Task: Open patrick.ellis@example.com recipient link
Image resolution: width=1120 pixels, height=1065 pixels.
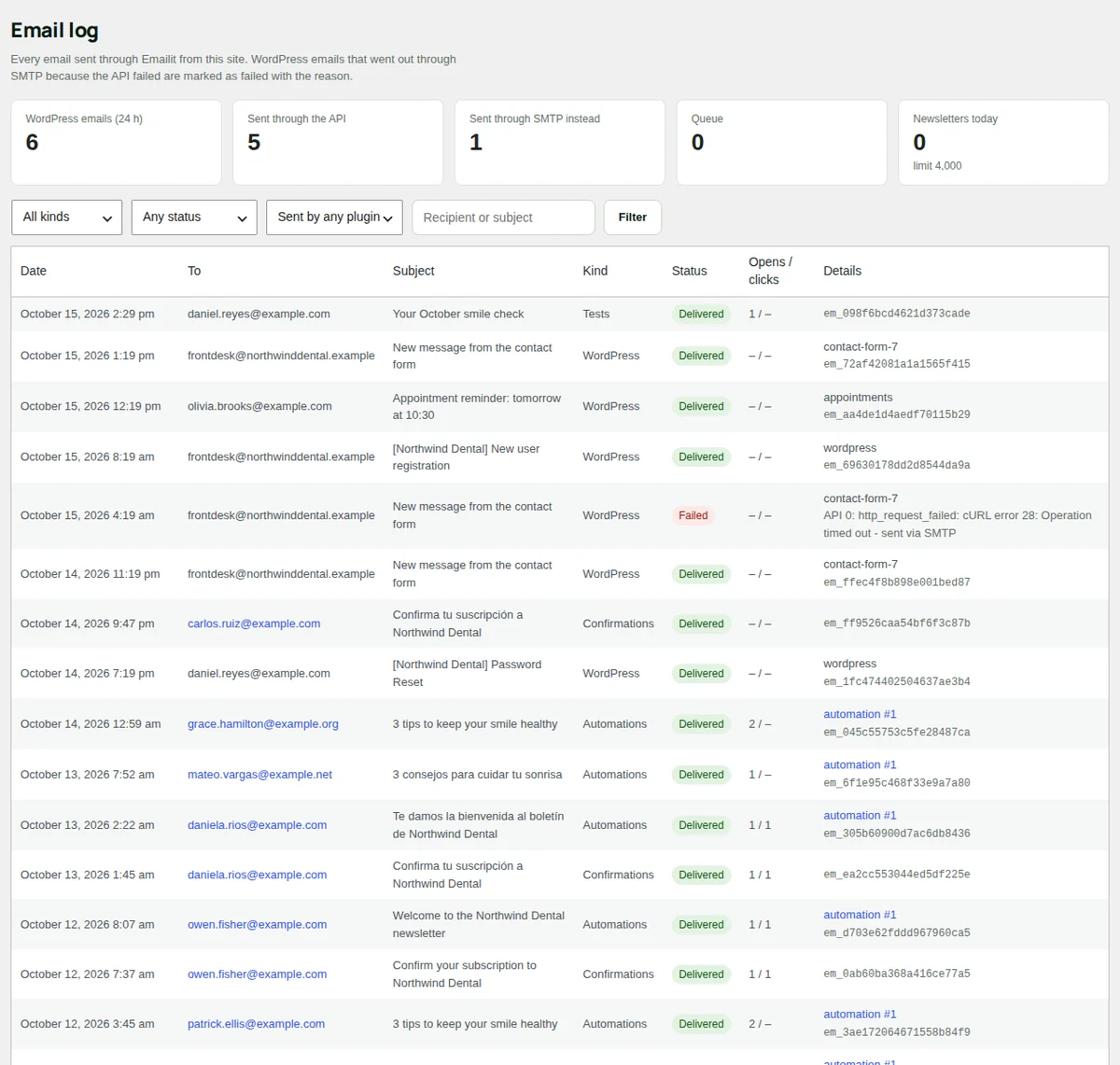Action: click(x=256, y=1024)
